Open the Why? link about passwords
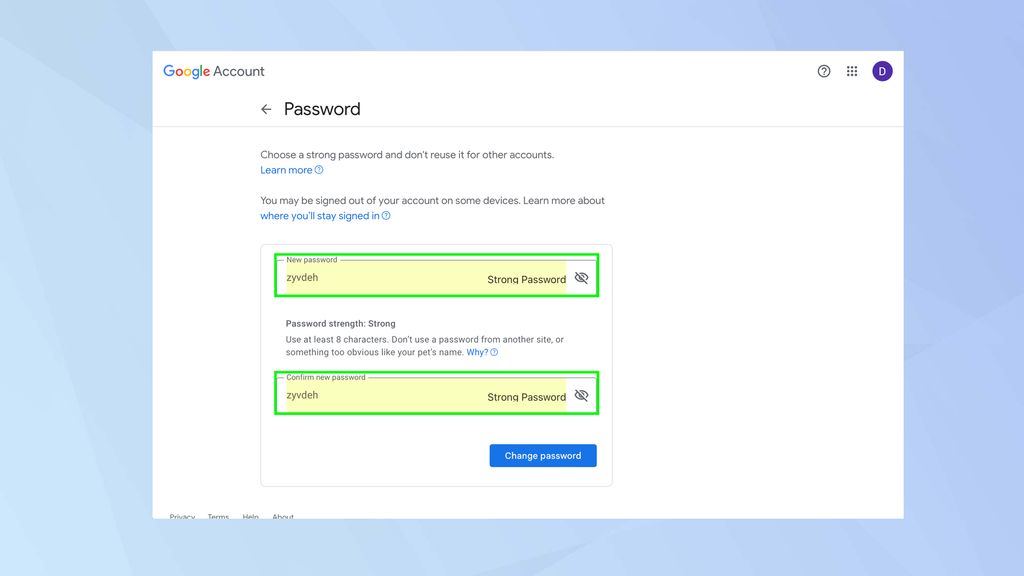Image resolution: width=1024 pixels, height=576 pixels. (x=477, y=352)
